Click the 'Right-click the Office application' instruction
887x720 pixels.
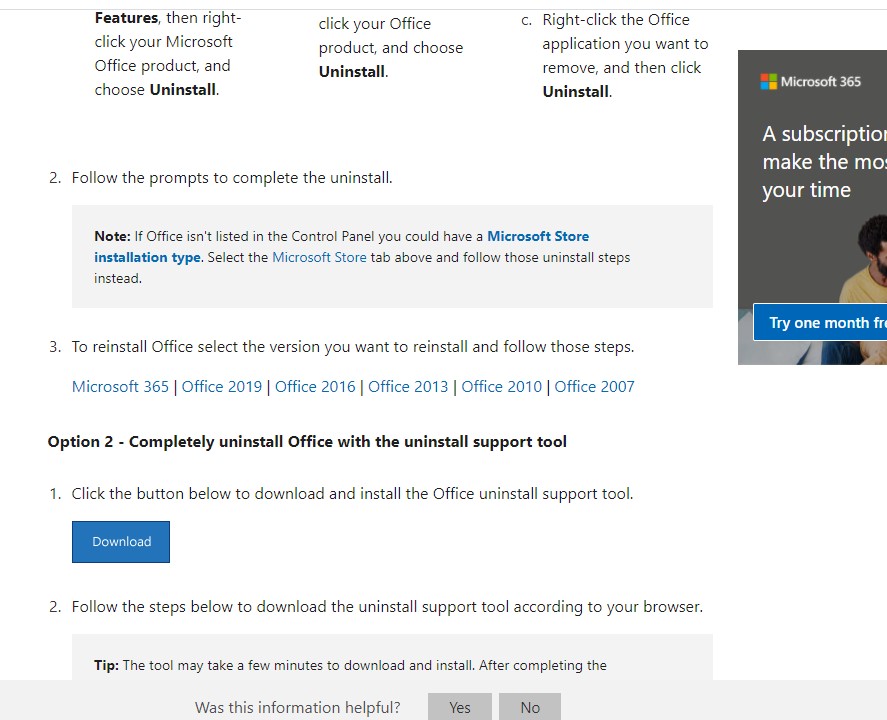click(625, 55)
